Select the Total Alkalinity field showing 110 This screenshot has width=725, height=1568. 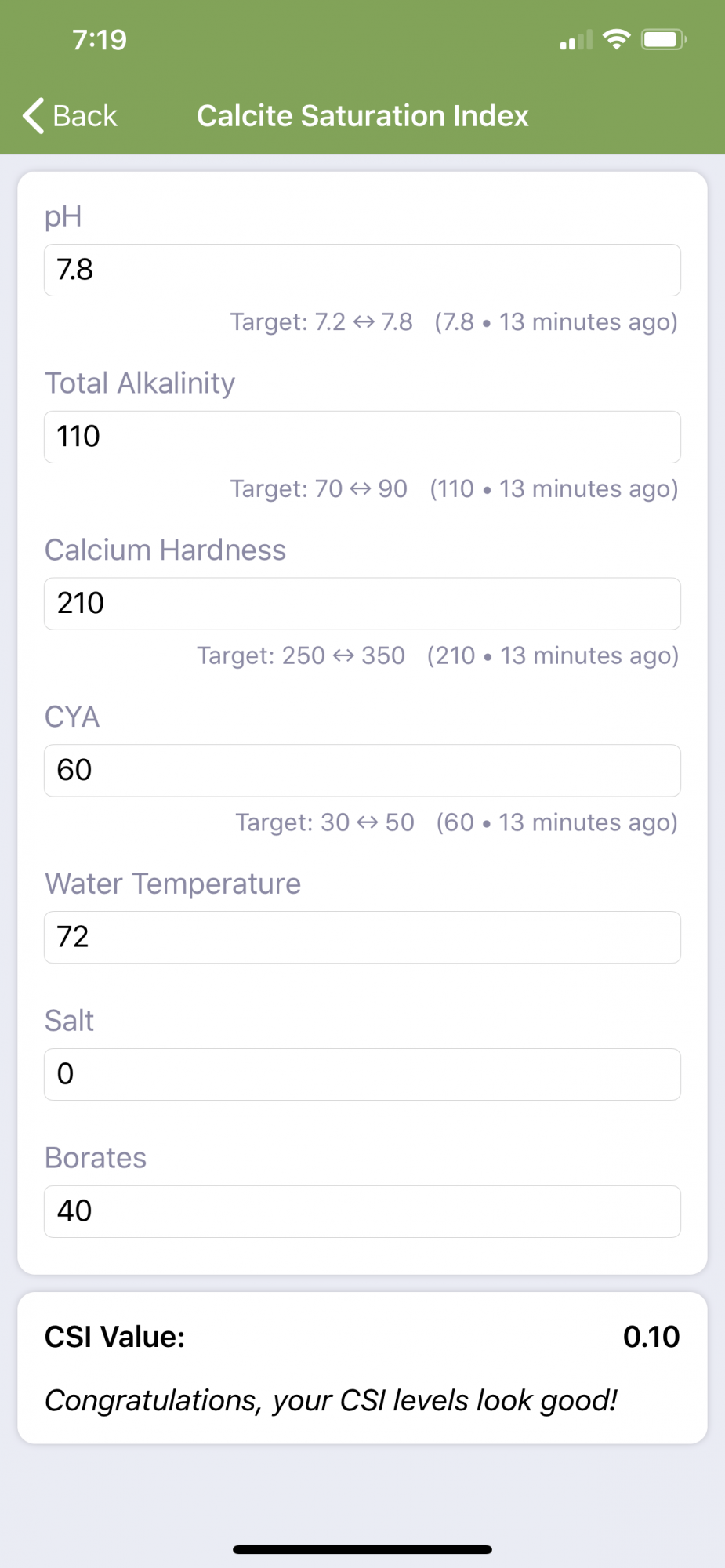[x=362, y=437]
